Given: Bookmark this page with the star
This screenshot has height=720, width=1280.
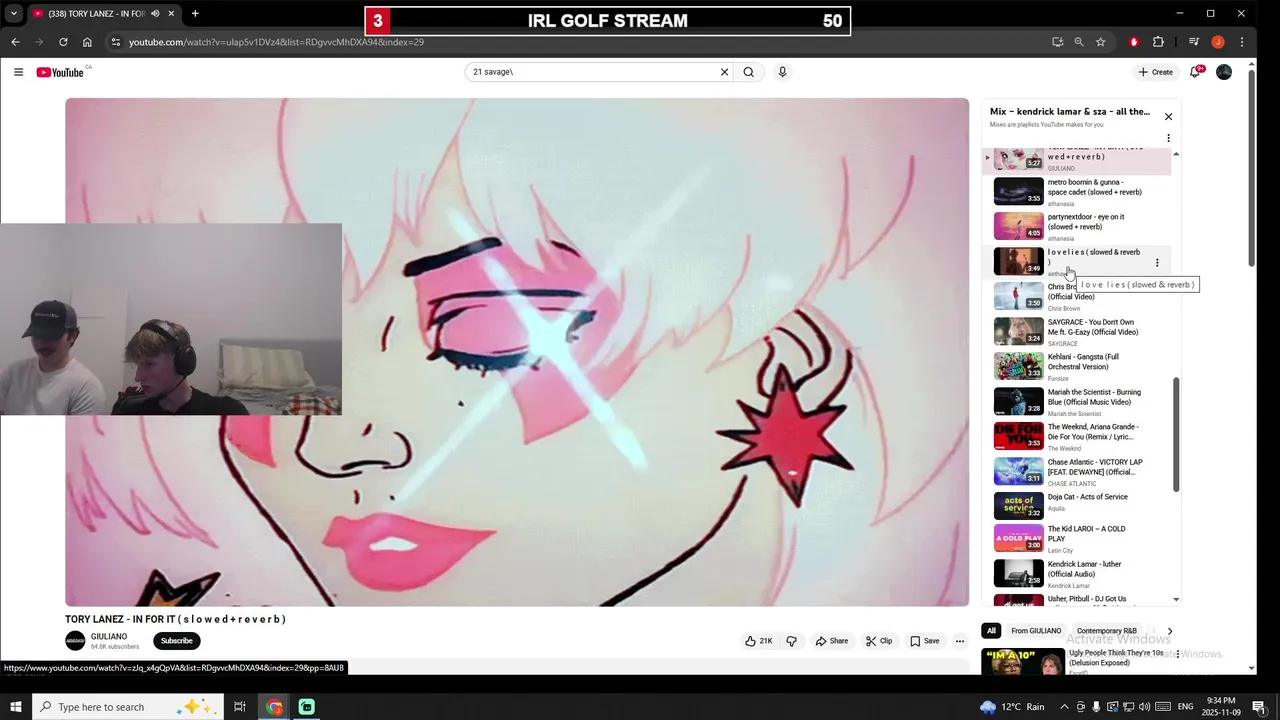Looking at the screenshot, I should pos(1100,42).
